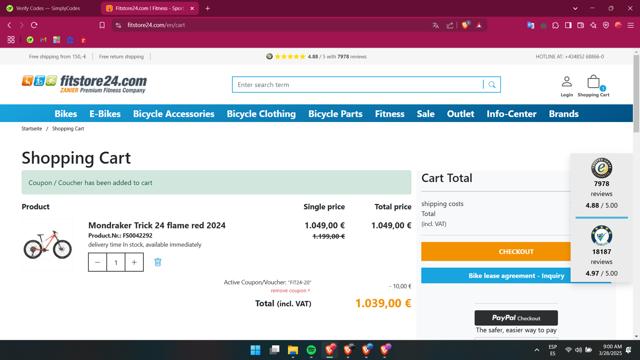The height and width of the screenshot is (360, 640).
Task: Open Trusted Shops 18187 reviews badge
Action: (601, 251)
